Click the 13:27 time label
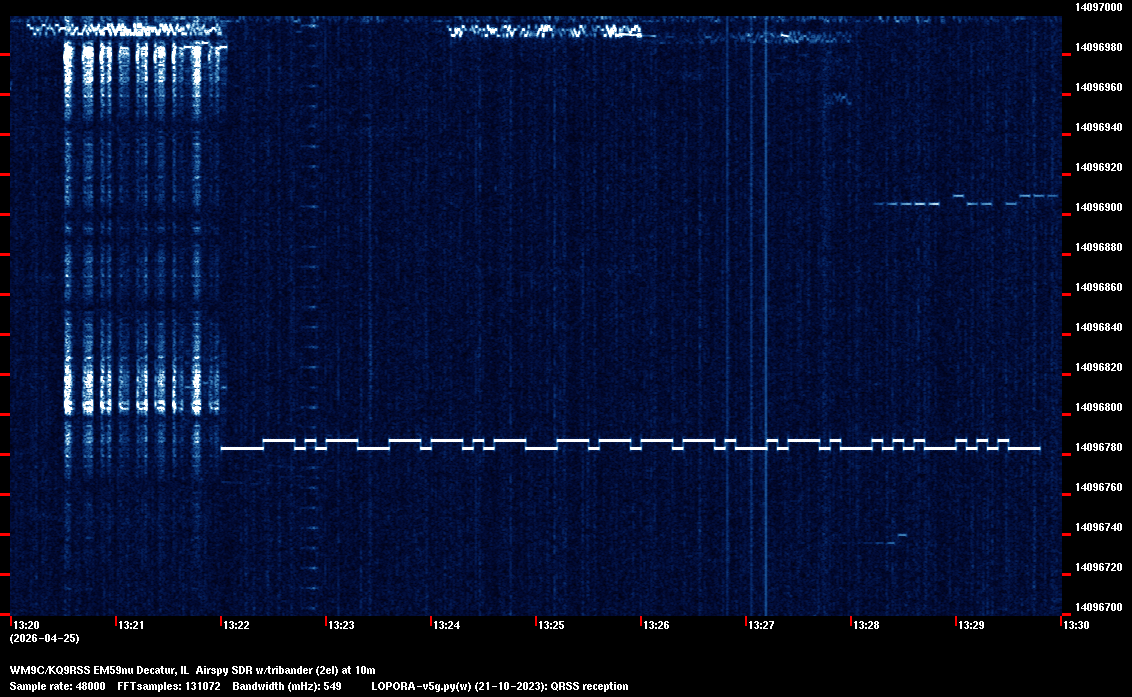Image resolution: width=1132 pixels, height=697 pixels. (762, 625)
